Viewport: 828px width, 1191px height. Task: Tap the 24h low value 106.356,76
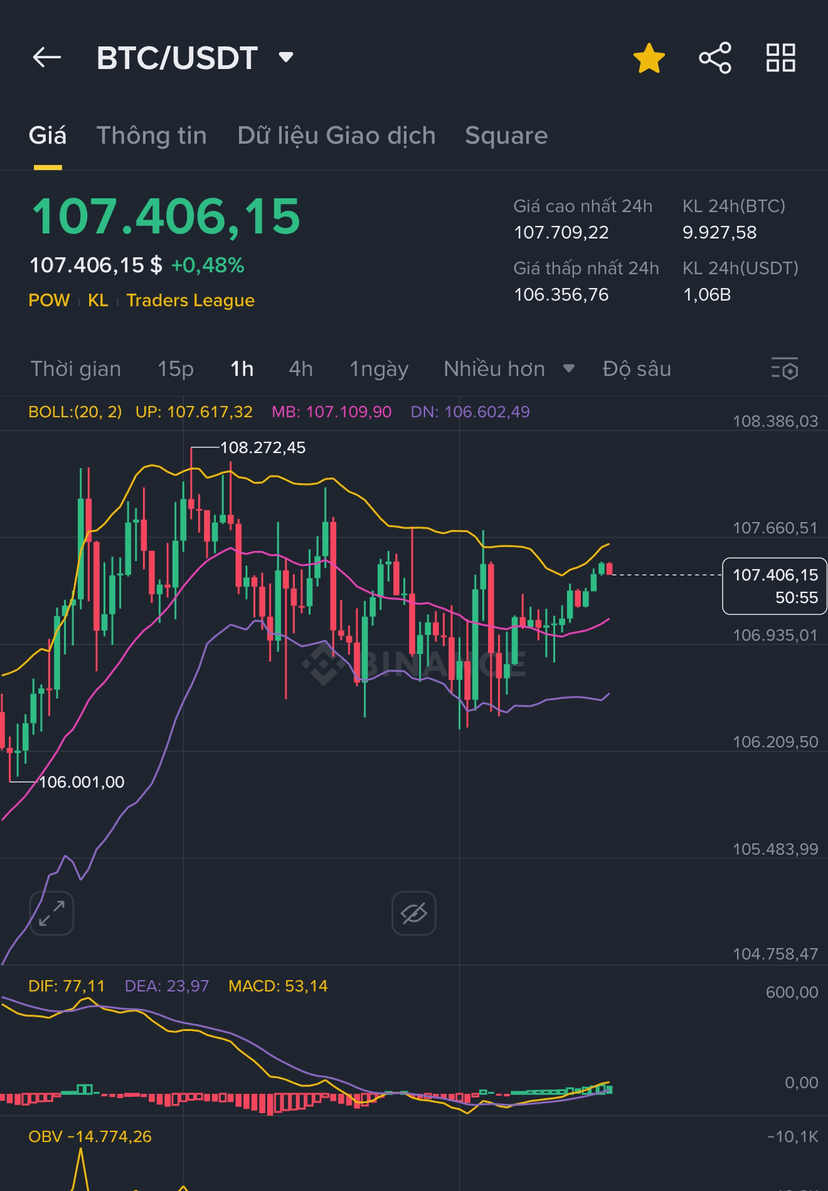(x=561, y=295)
